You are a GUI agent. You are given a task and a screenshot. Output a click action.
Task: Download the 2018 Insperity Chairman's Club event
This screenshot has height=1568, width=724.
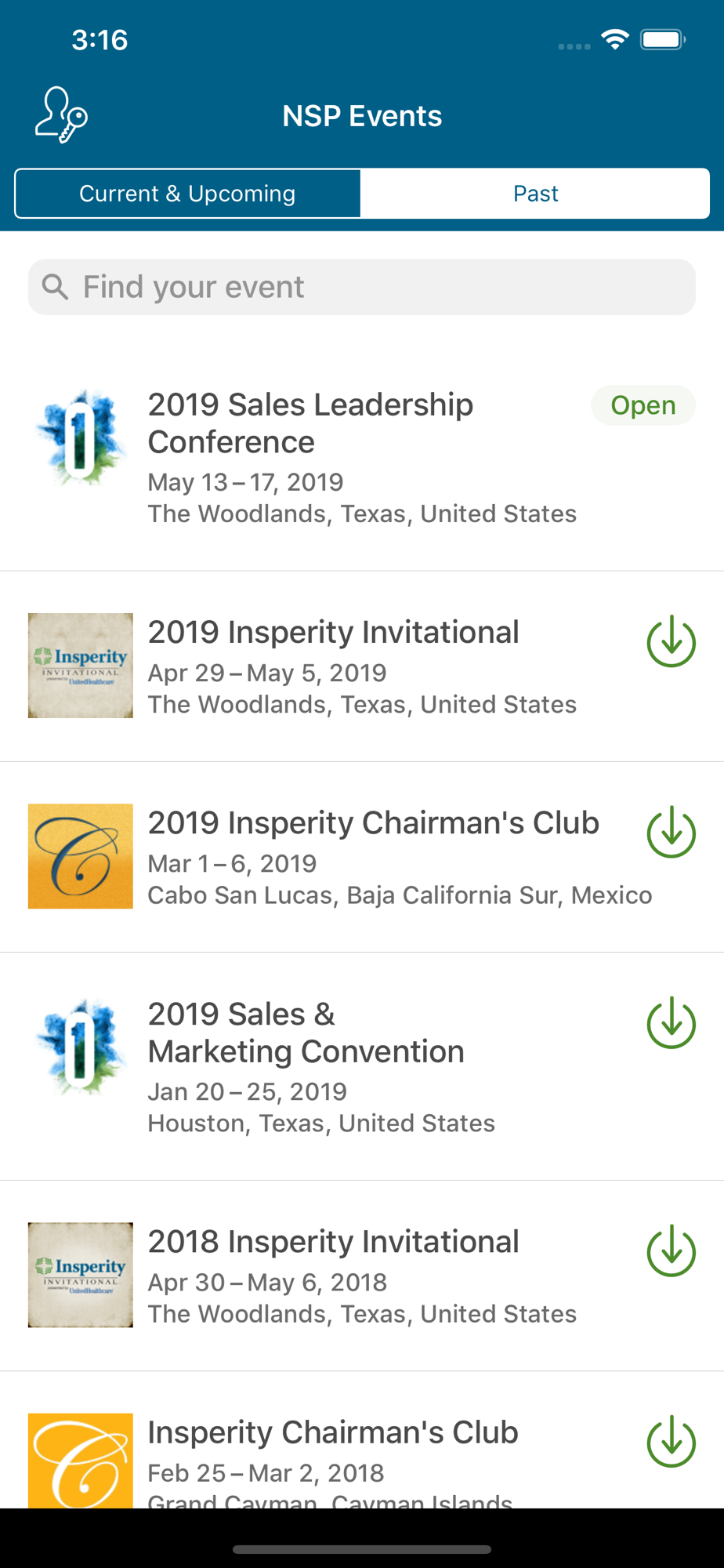[672, 1442]
